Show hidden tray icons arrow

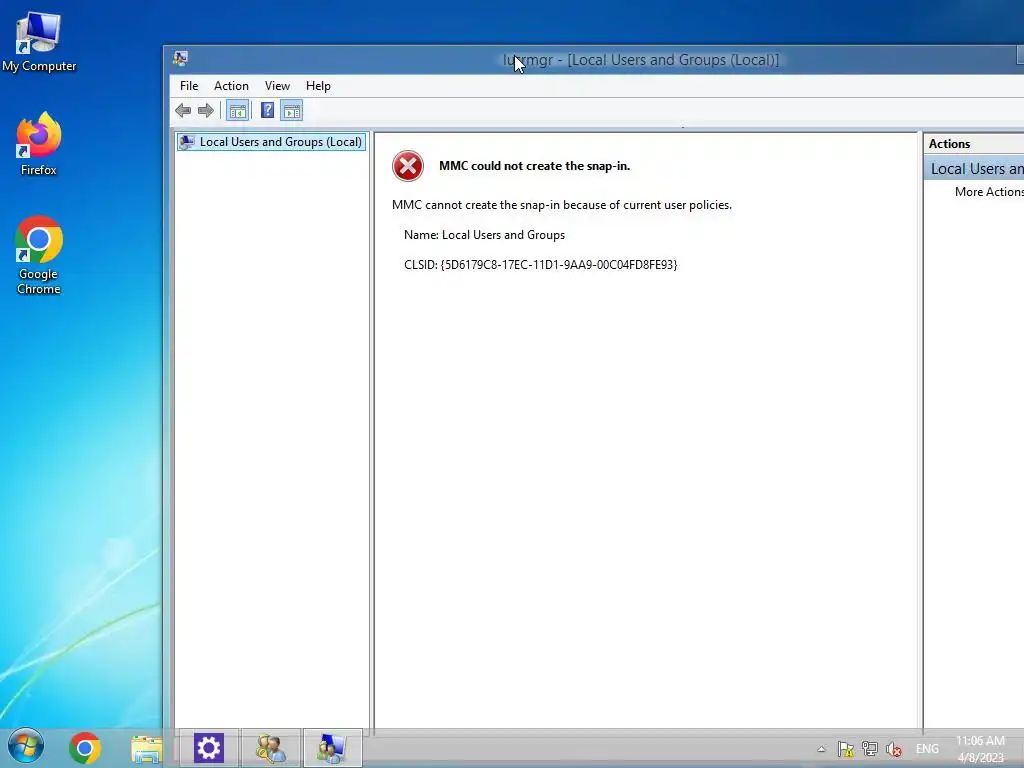[x=822, y=749]
